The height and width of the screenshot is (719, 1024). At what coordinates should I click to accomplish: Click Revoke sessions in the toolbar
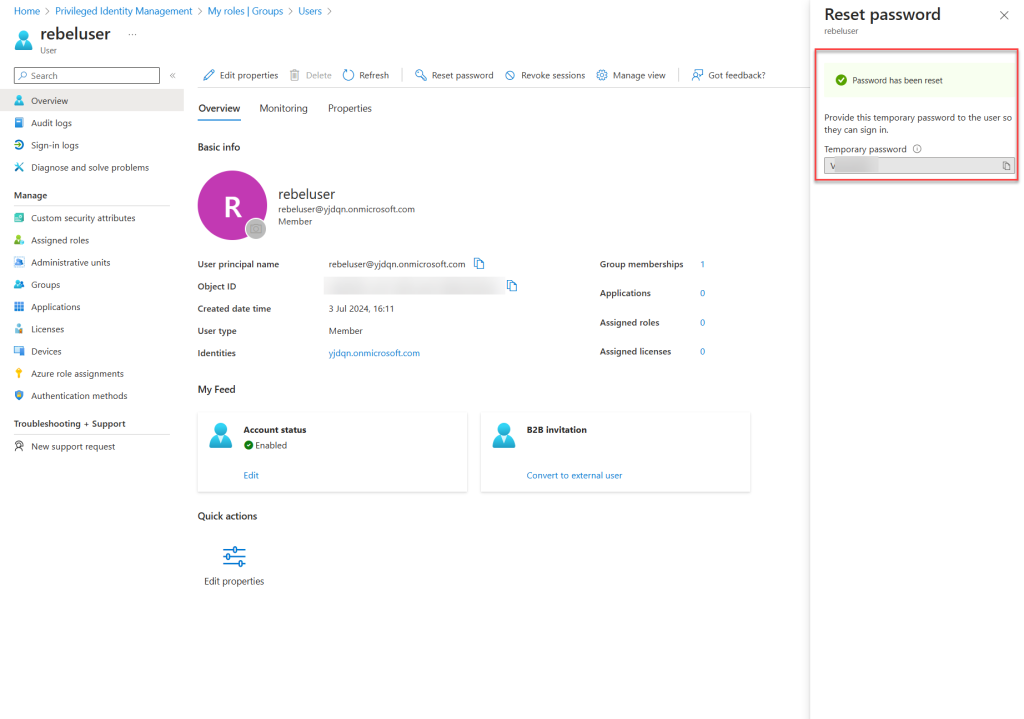point(545,75)
